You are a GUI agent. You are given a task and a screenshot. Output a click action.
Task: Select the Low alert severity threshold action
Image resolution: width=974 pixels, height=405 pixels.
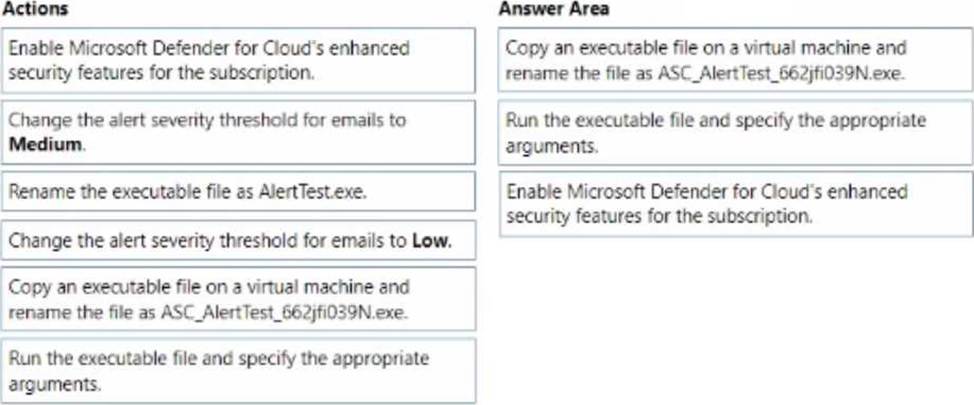pos(238,240)
